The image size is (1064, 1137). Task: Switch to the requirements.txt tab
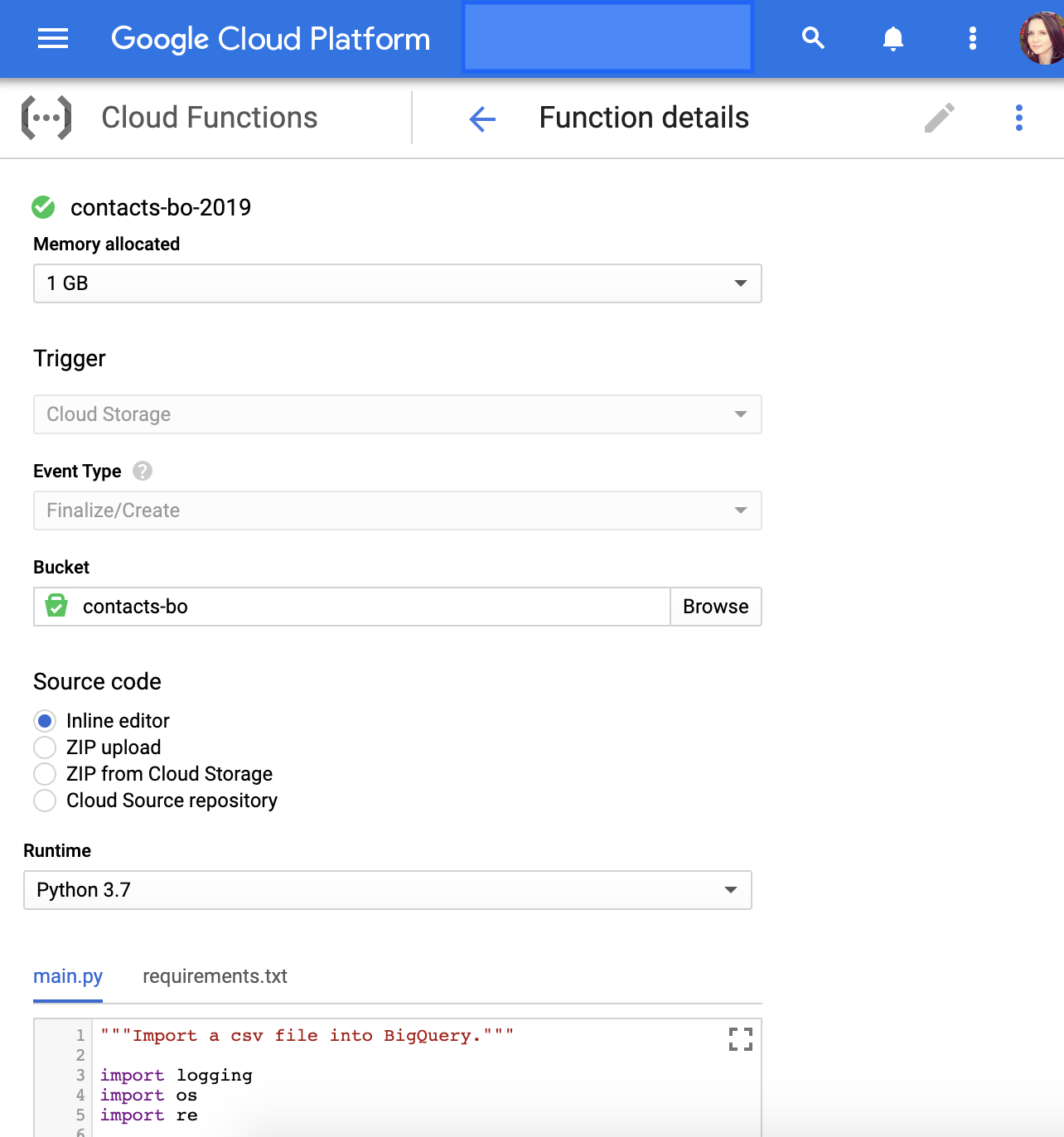[215, 977]
